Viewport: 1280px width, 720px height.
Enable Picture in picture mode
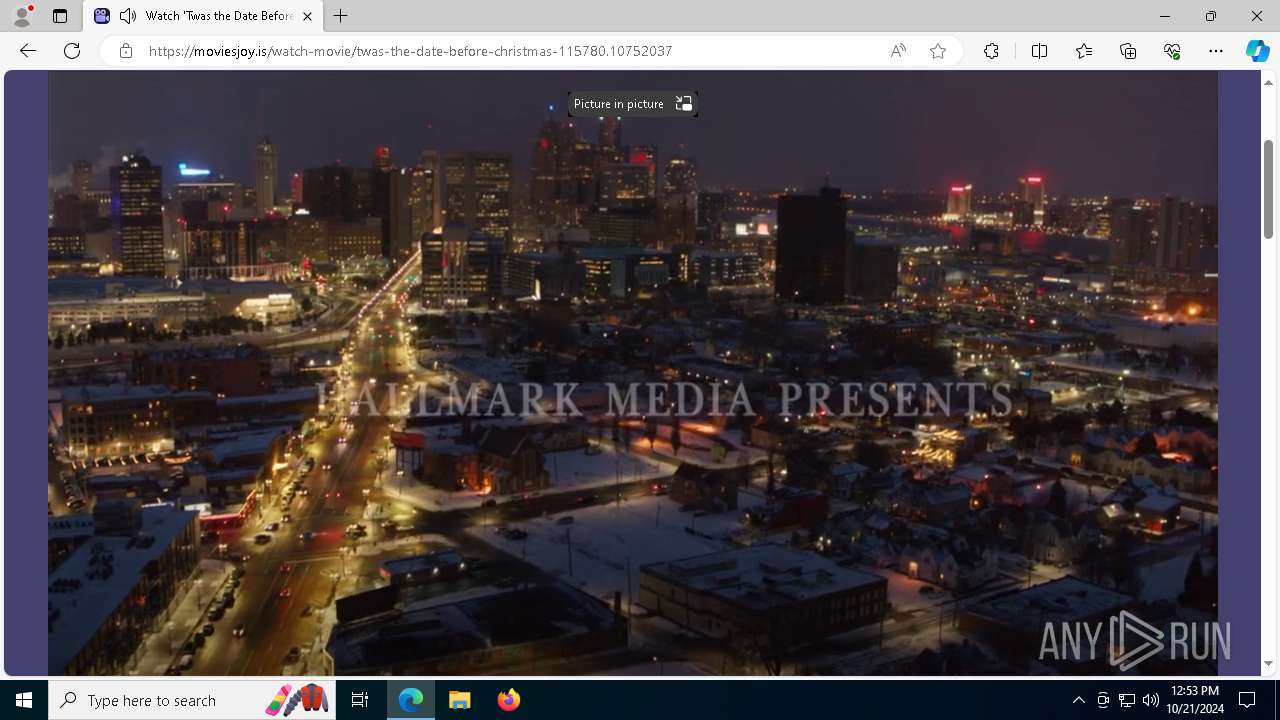point(633,104)
